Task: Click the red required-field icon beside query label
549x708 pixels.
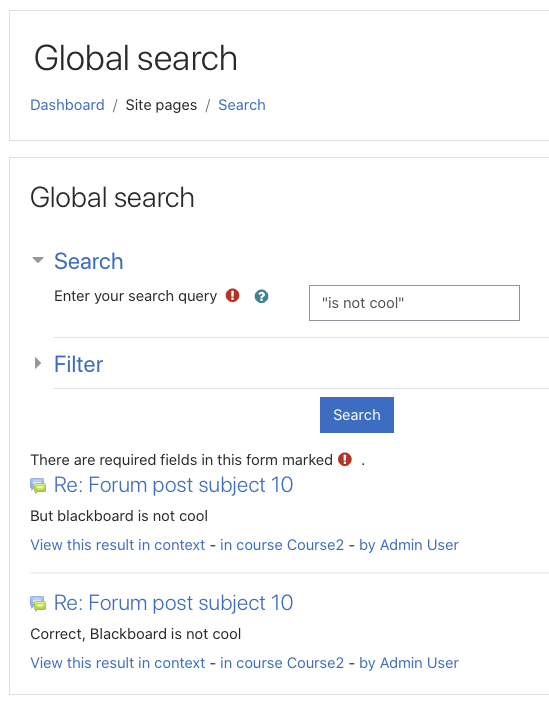Action: 233,295
